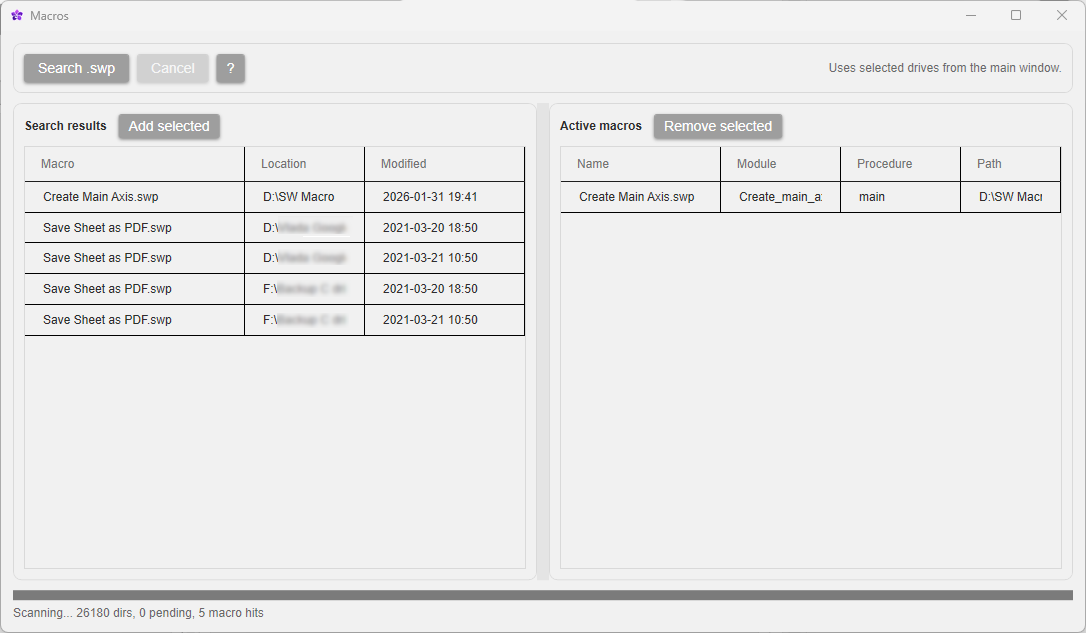This screenshot has height=633, width=1086.
Task: Select Create Main Axis.swp in Search results
Action: coord(134,197)
